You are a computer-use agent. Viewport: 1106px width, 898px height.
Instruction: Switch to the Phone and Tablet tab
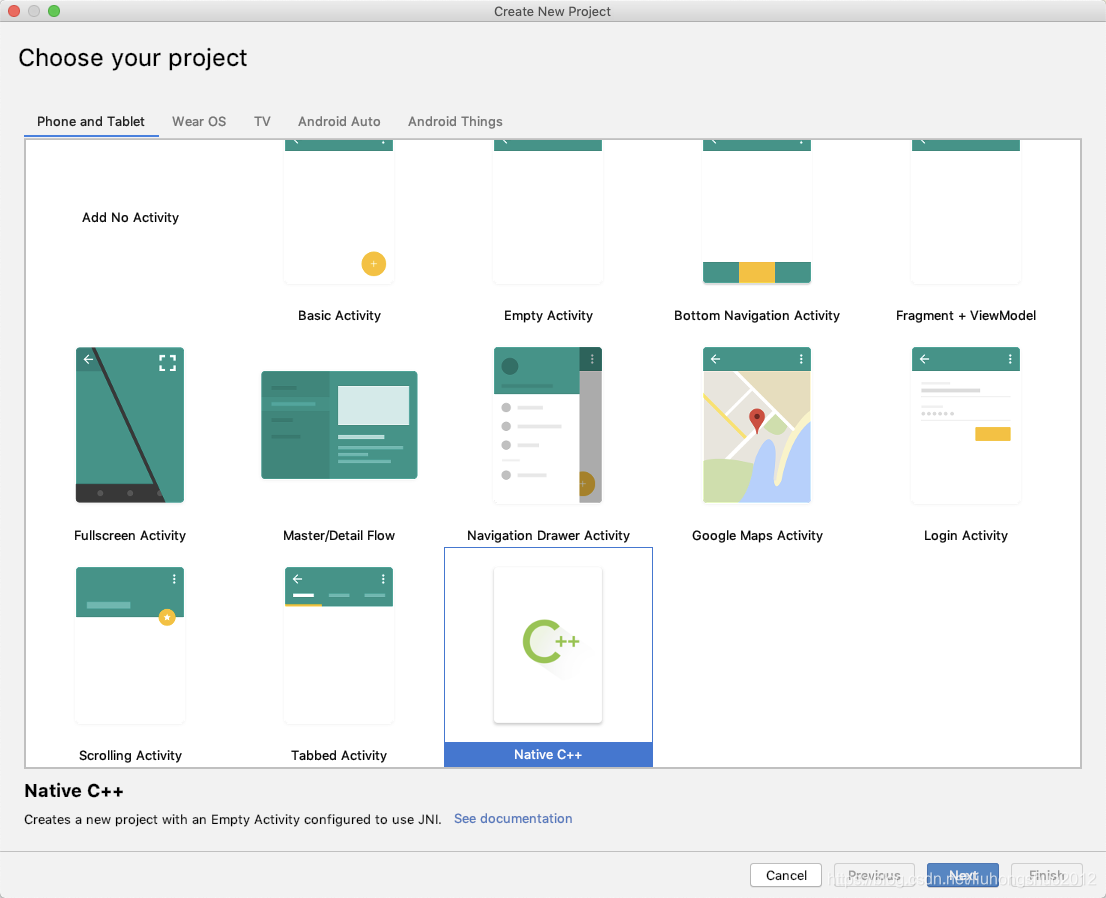(91, 121)
